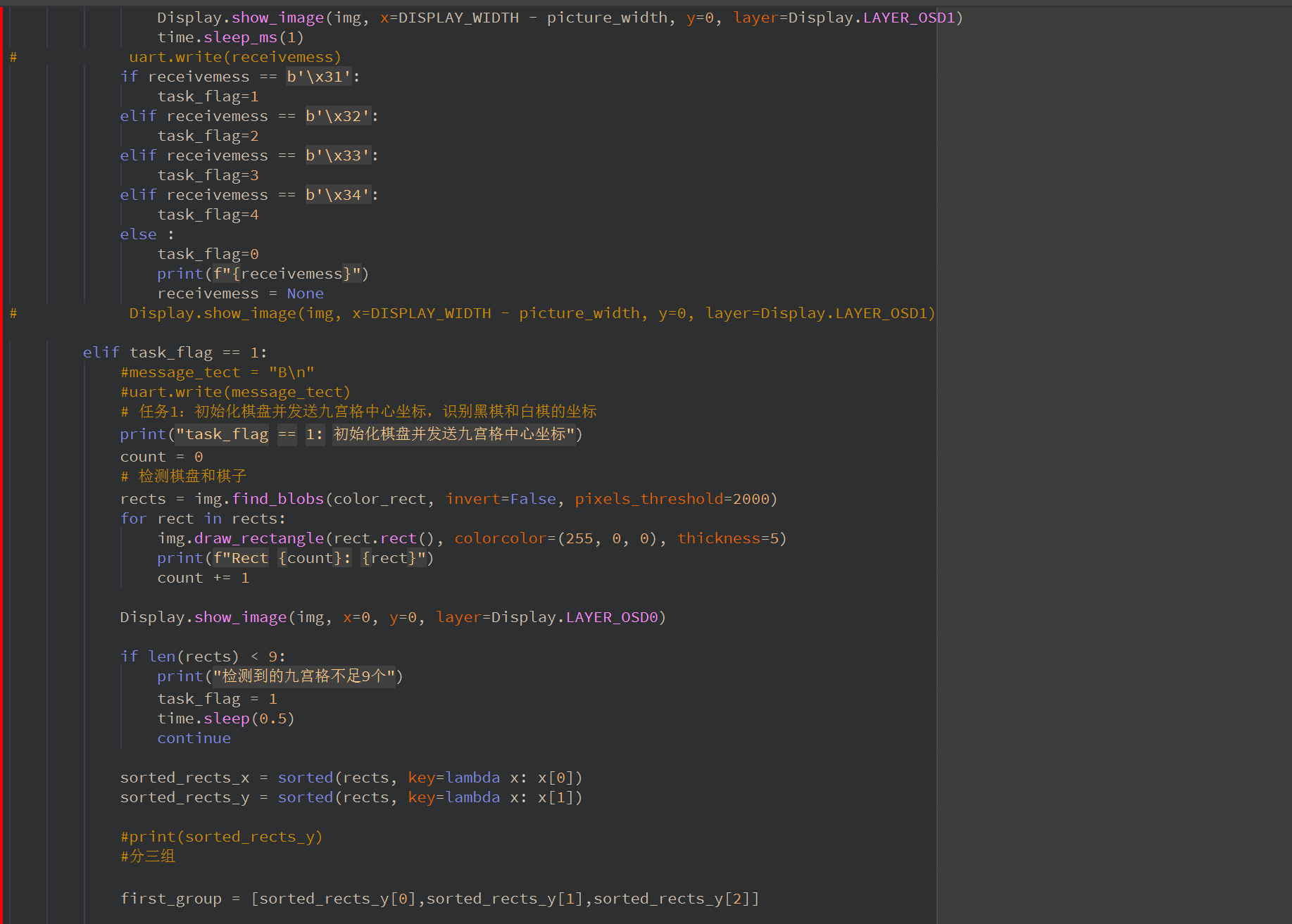Click the draw_rectangle method name

coord(258,538)
